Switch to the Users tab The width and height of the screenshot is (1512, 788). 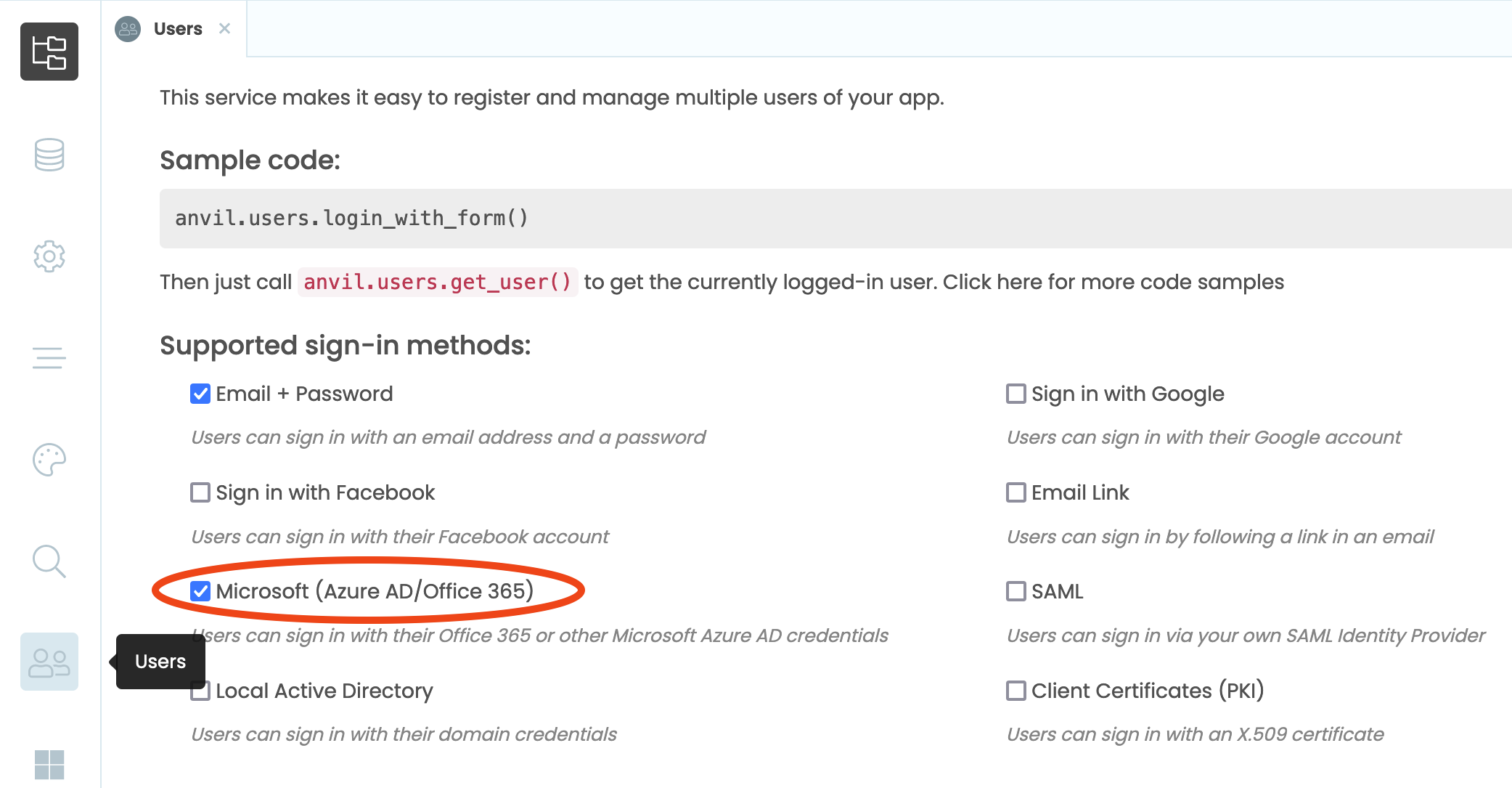[176, 28]
